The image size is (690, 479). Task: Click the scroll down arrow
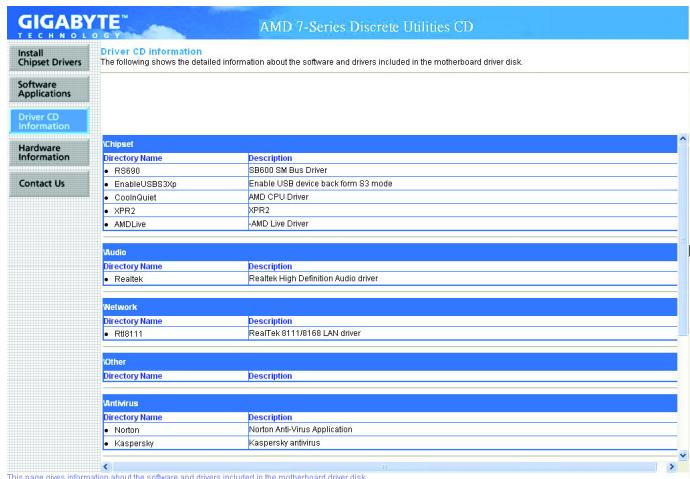pos(683,455)
